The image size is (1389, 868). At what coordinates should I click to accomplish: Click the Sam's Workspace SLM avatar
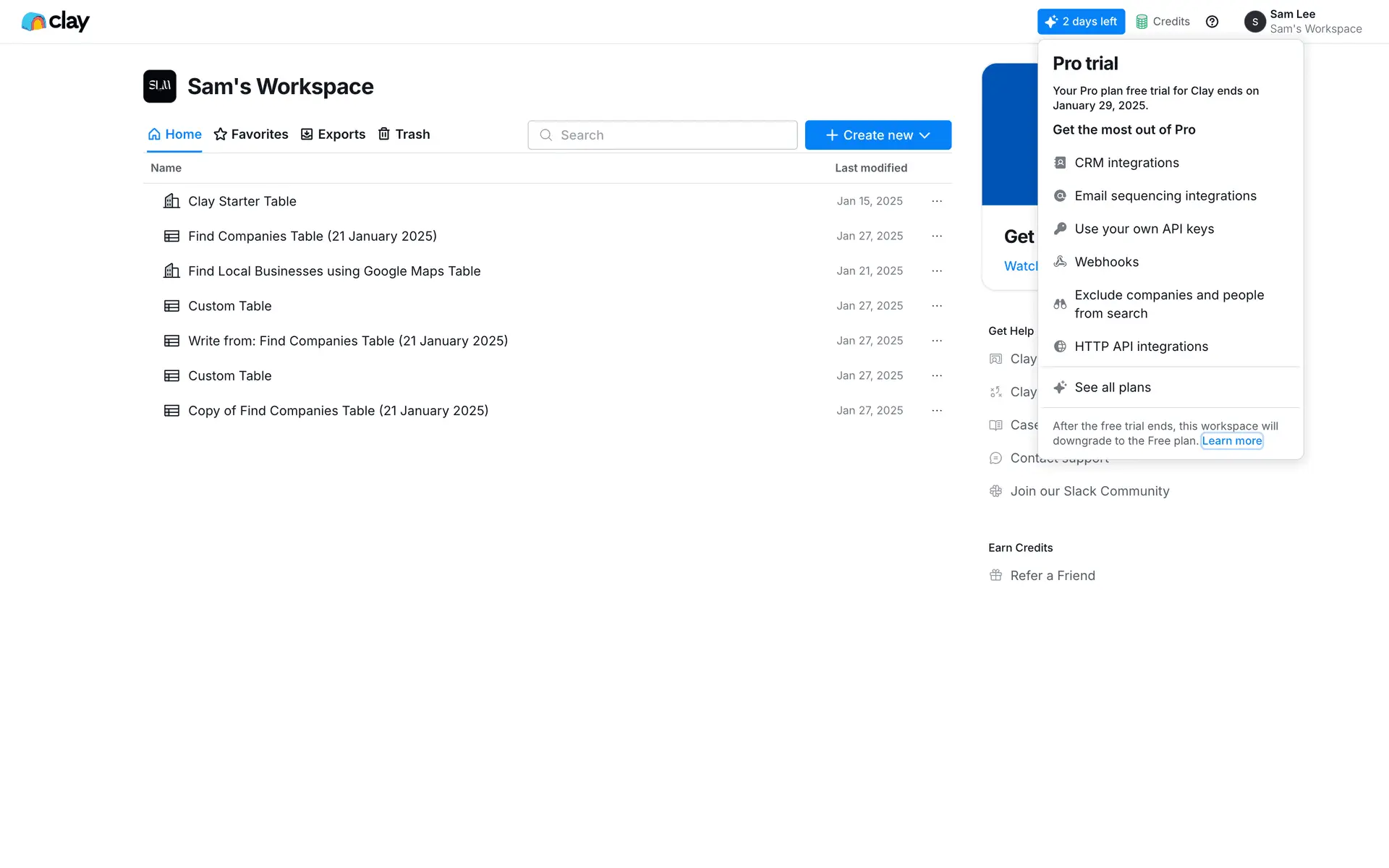159,86
